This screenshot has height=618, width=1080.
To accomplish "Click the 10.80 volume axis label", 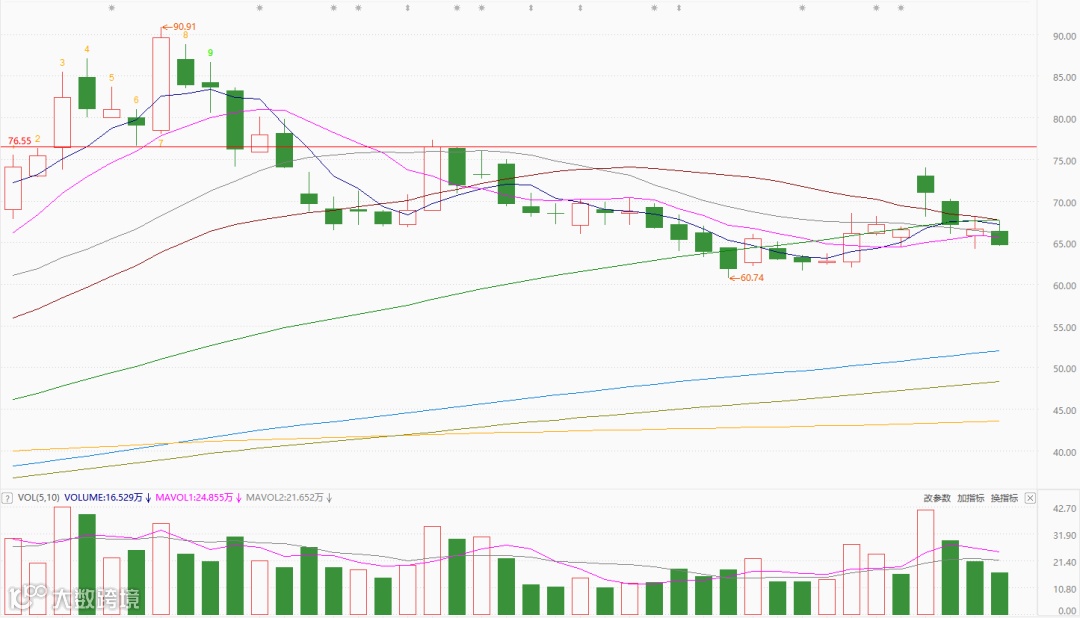I will (x=1064, y=589).
